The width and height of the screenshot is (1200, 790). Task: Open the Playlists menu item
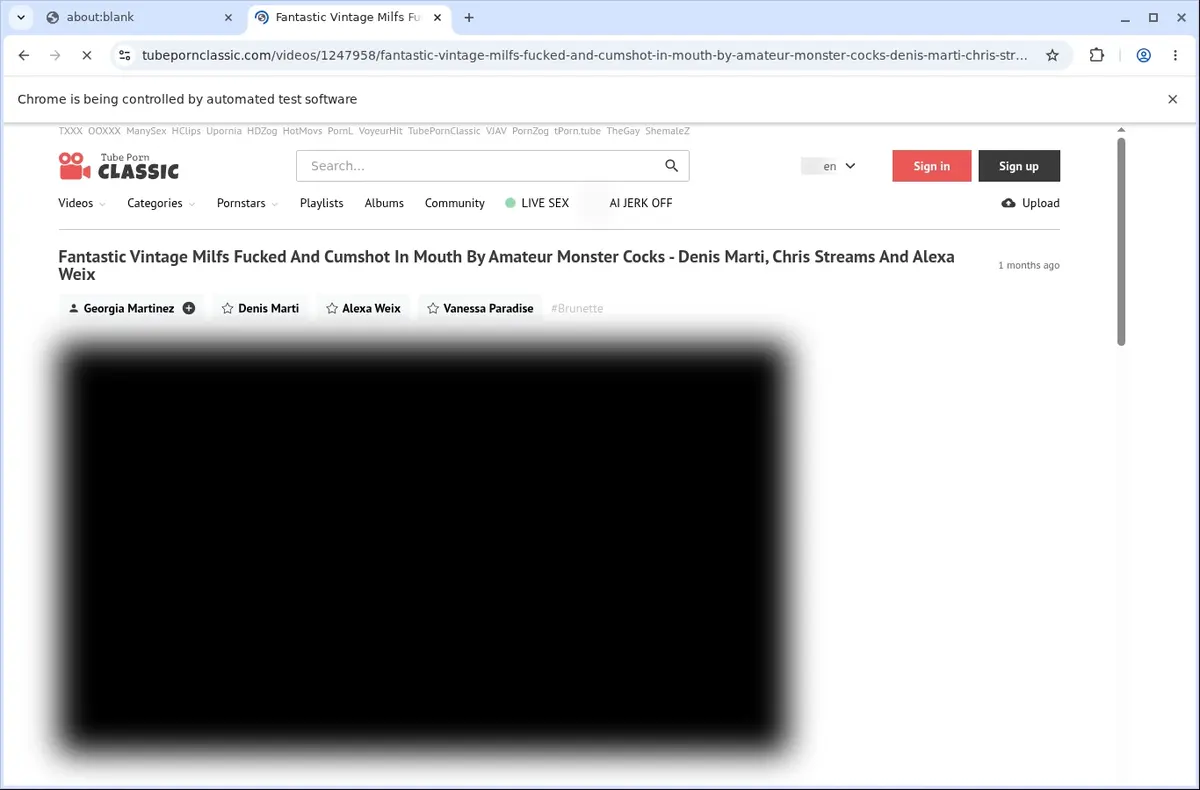[x=321, y=203]
